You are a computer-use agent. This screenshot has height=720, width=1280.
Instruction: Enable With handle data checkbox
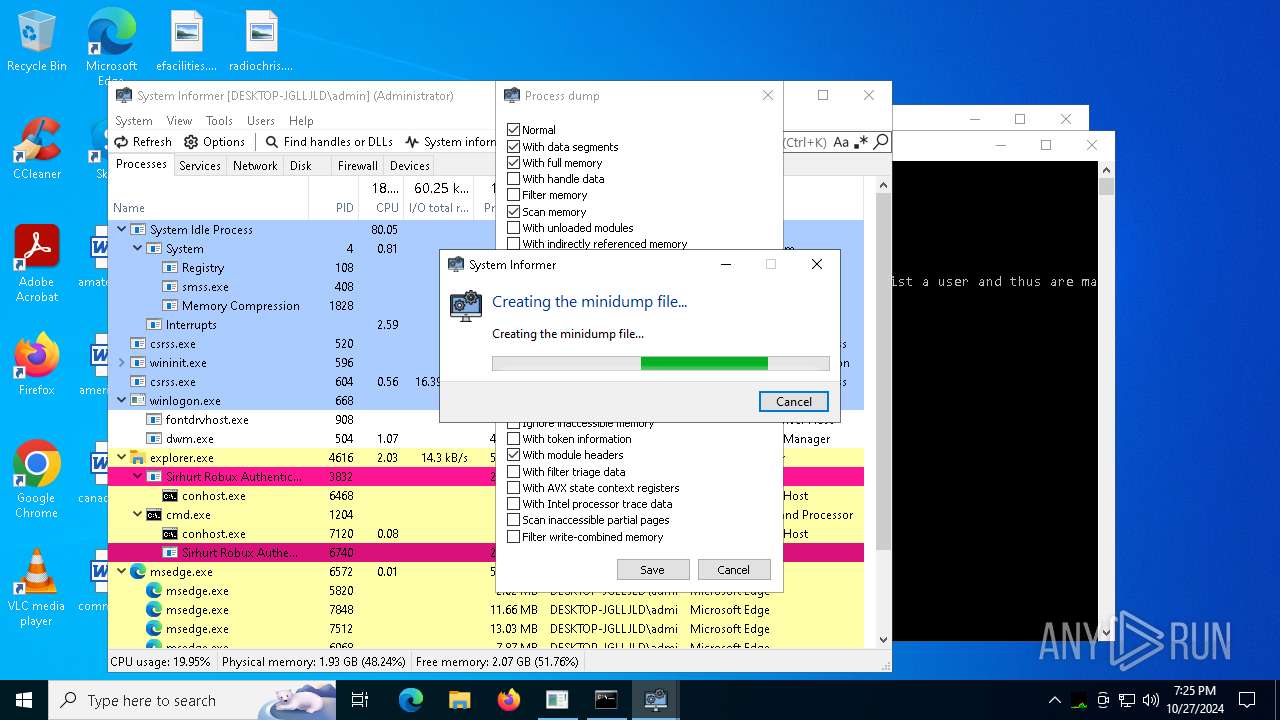click(513, 179)
